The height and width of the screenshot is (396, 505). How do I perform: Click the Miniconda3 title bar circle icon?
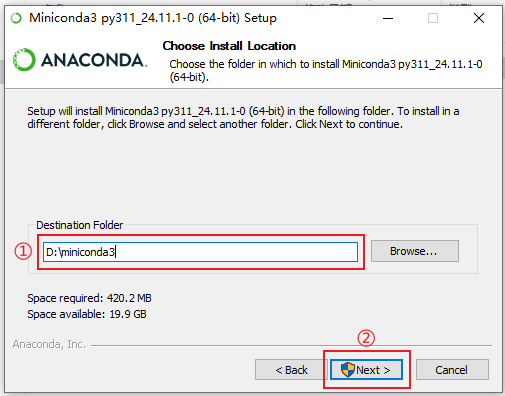[x=16, y=18]
